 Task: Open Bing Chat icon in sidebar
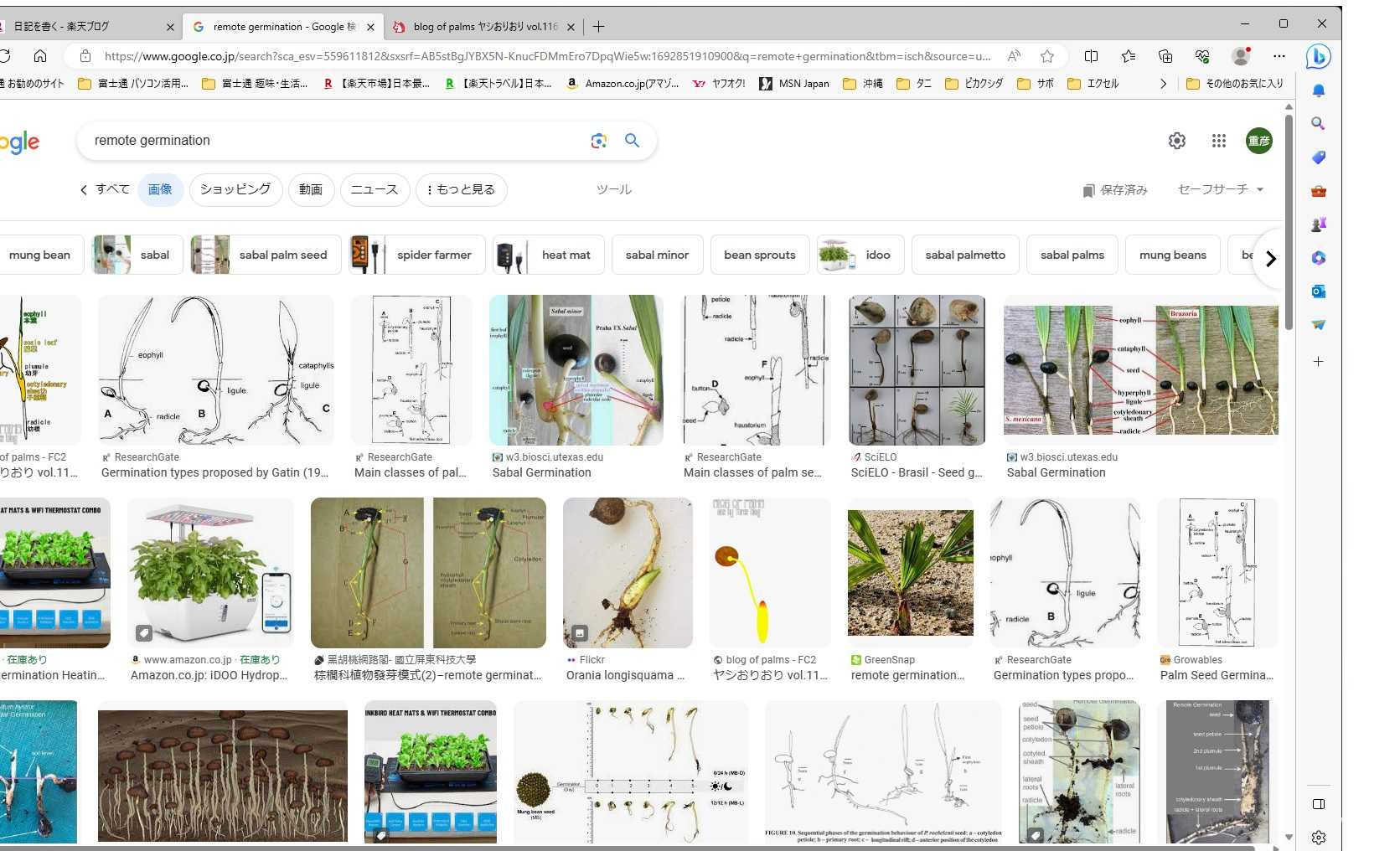(x=1318, y=57)
